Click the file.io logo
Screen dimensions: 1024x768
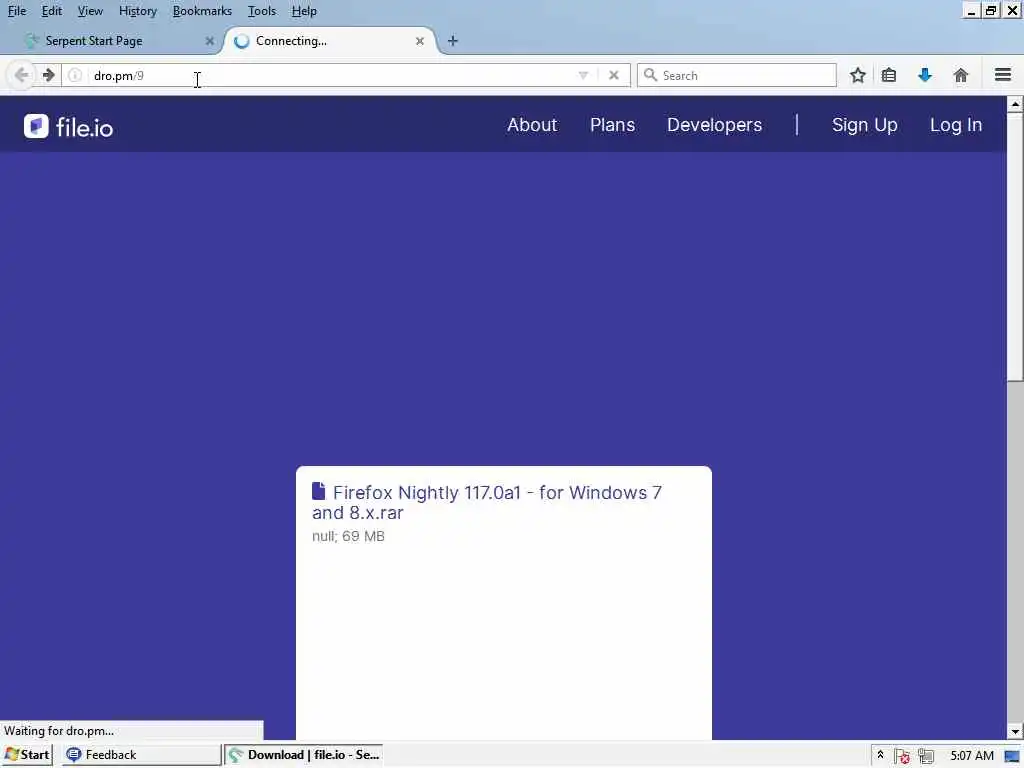(x=69, y=127)
